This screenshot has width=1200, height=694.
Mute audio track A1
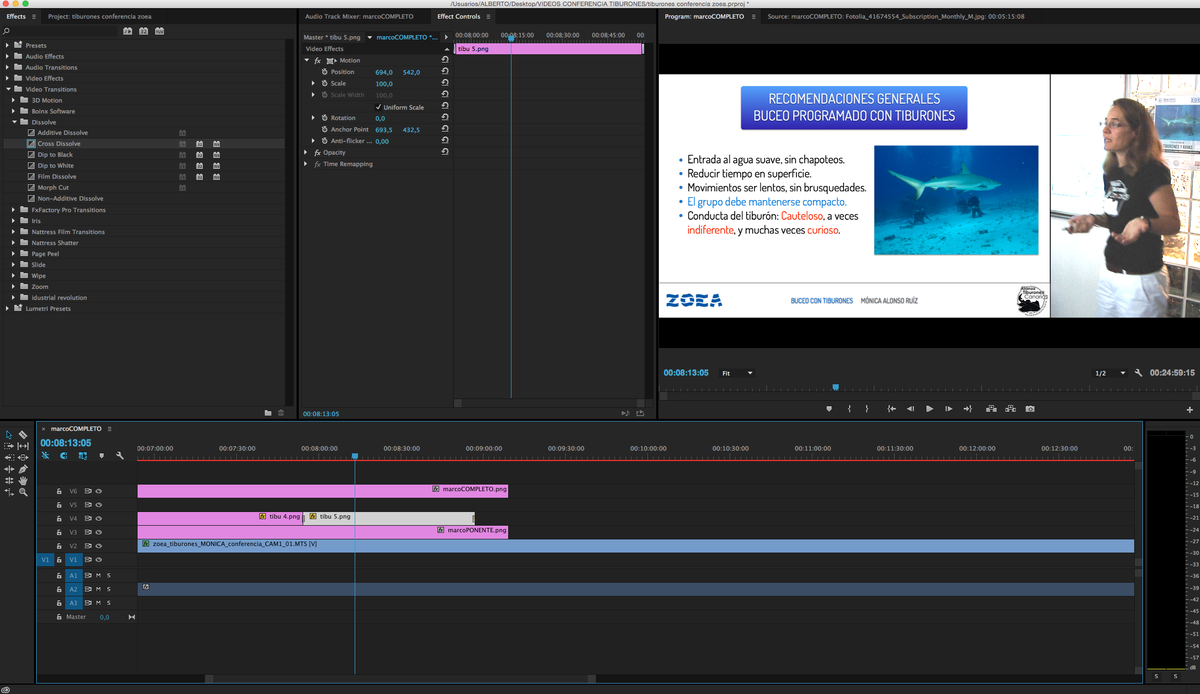[x=98, y=575]
